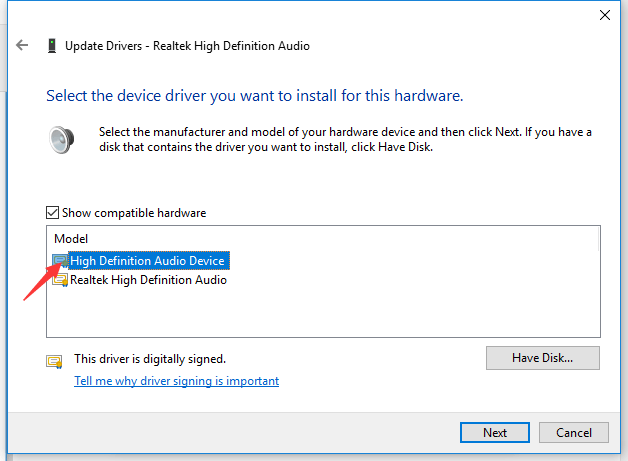
Task: Open the Have Disk... dialog
Action: (x=542, y=357)
